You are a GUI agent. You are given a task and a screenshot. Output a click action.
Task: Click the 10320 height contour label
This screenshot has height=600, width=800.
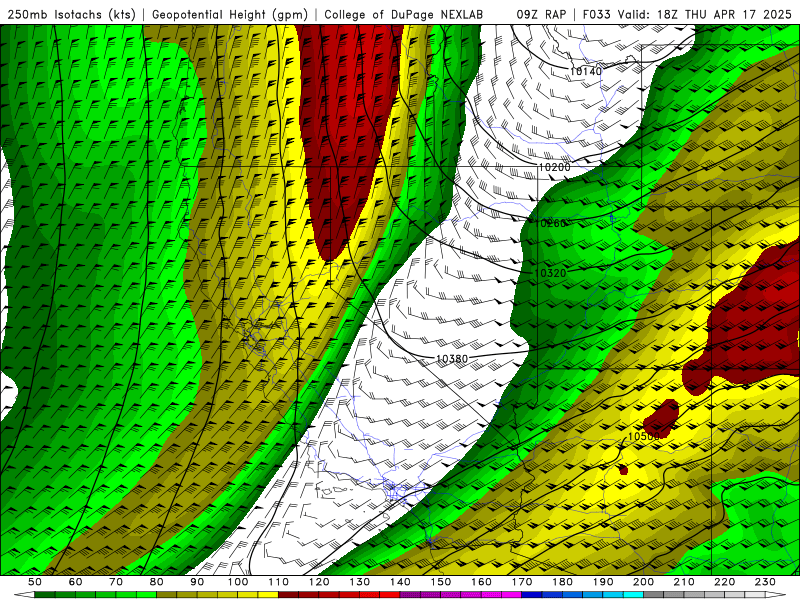coord(551,273)
